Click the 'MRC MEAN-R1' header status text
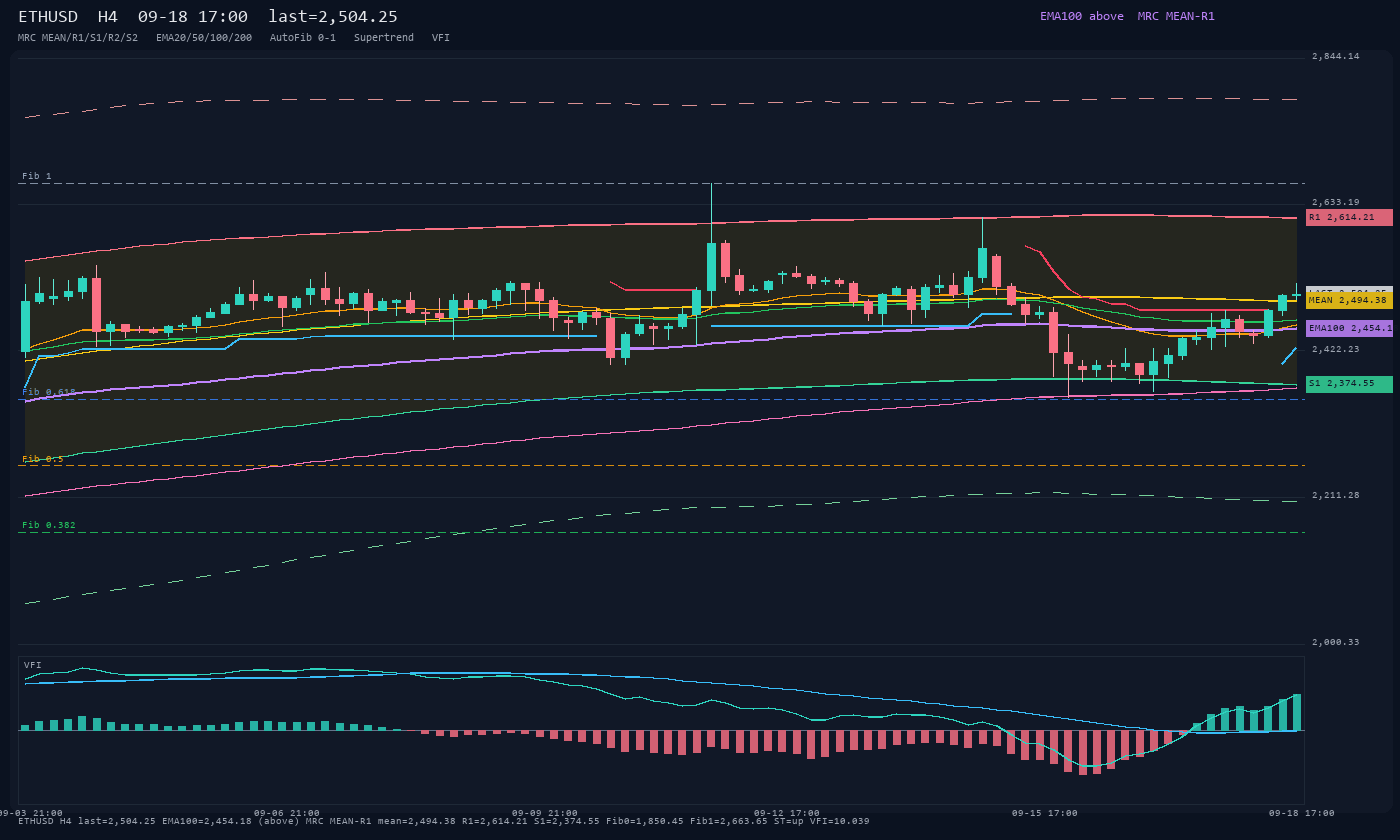The image size is (1400, 840). point(1176,16)
